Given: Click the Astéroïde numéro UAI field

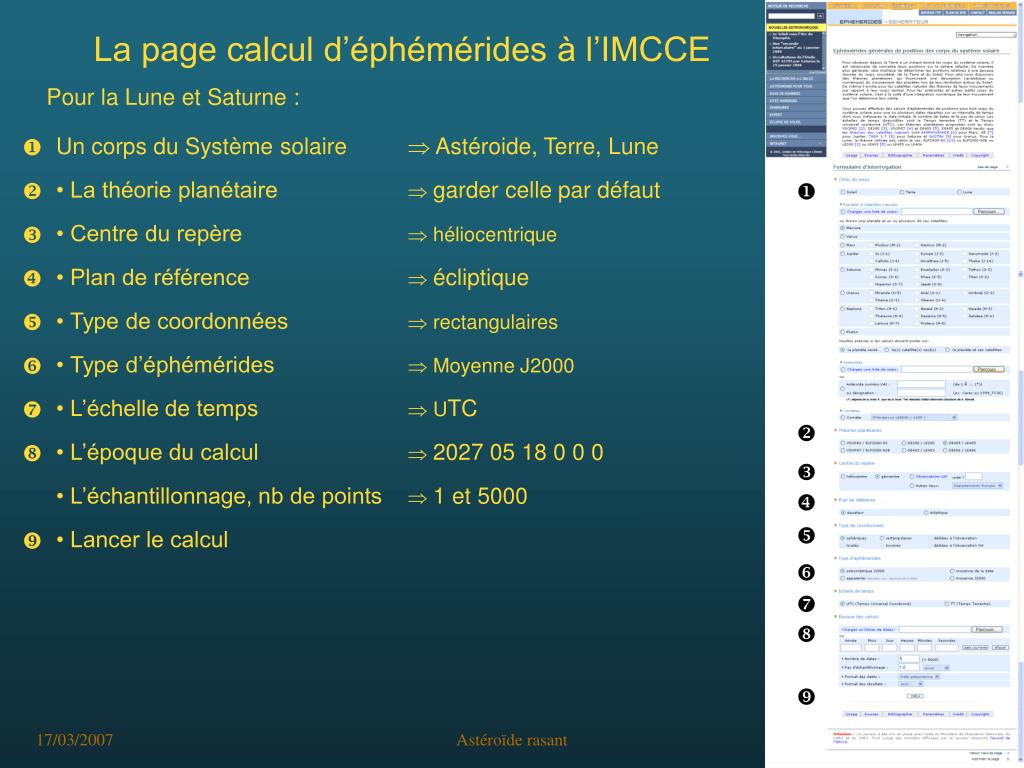Looking at the screenshot, I should tap(921, 385).
